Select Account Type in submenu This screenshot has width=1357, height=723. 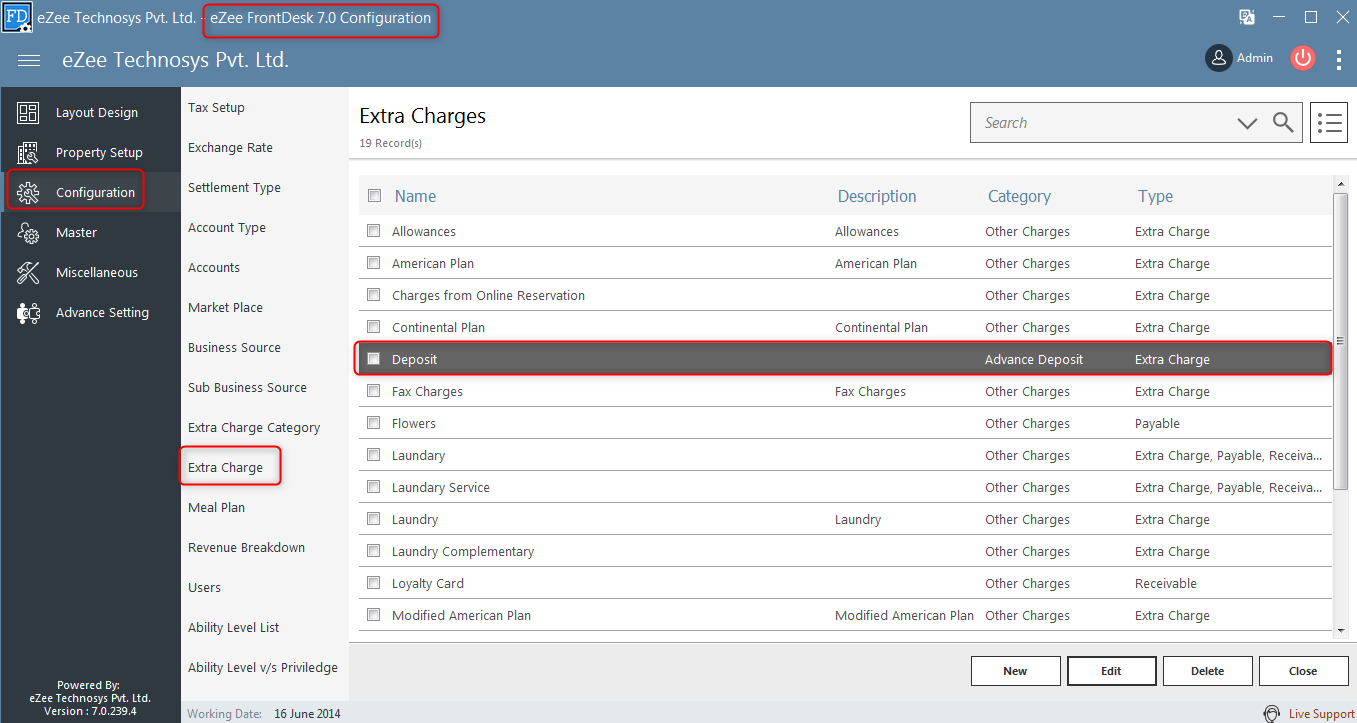227,228
